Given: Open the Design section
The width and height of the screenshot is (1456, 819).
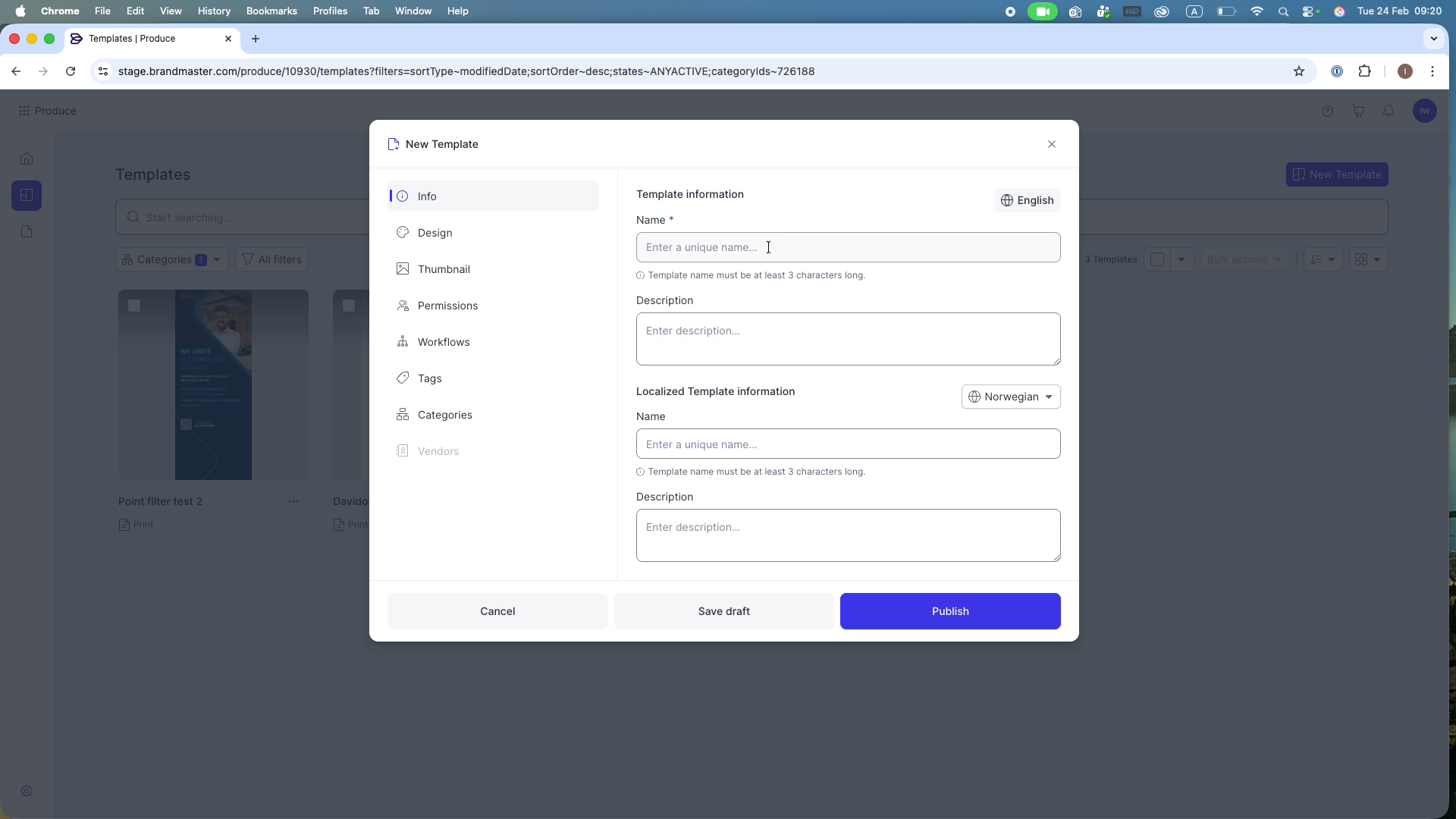Looking at the screenshot, I should (493, 233).
